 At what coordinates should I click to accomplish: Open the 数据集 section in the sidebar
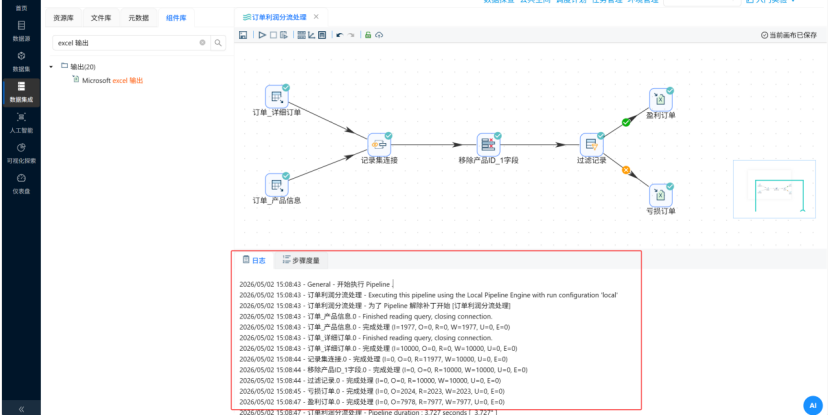(x=21, y=61)
